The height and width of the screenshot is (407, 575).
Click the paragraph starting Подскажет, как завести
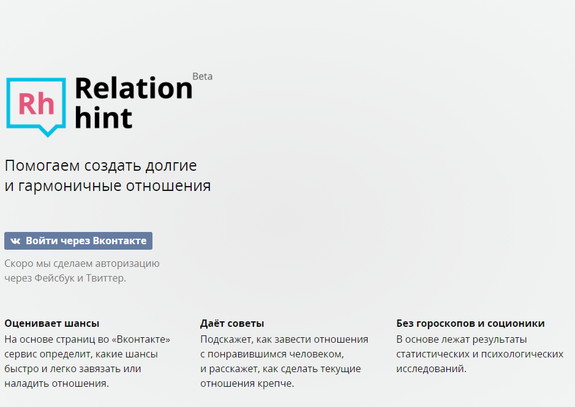284,362
